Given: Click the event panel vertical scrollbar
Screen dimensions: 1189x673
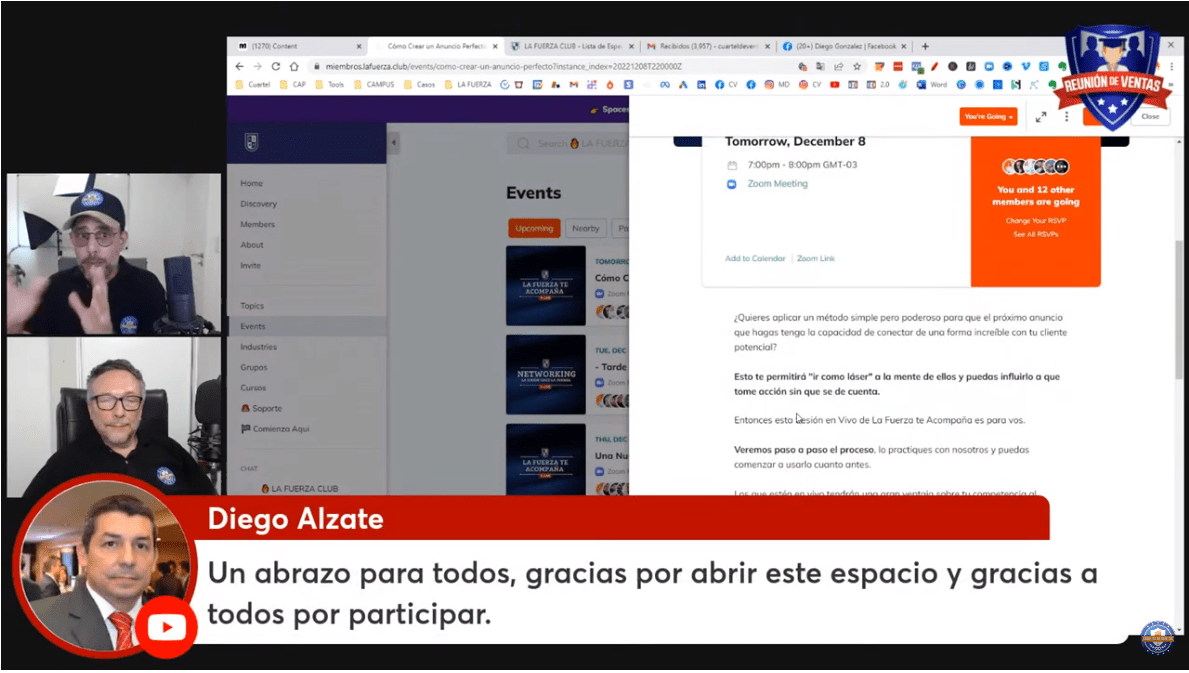Looking at the screenshot, I should coord(1179,300).
